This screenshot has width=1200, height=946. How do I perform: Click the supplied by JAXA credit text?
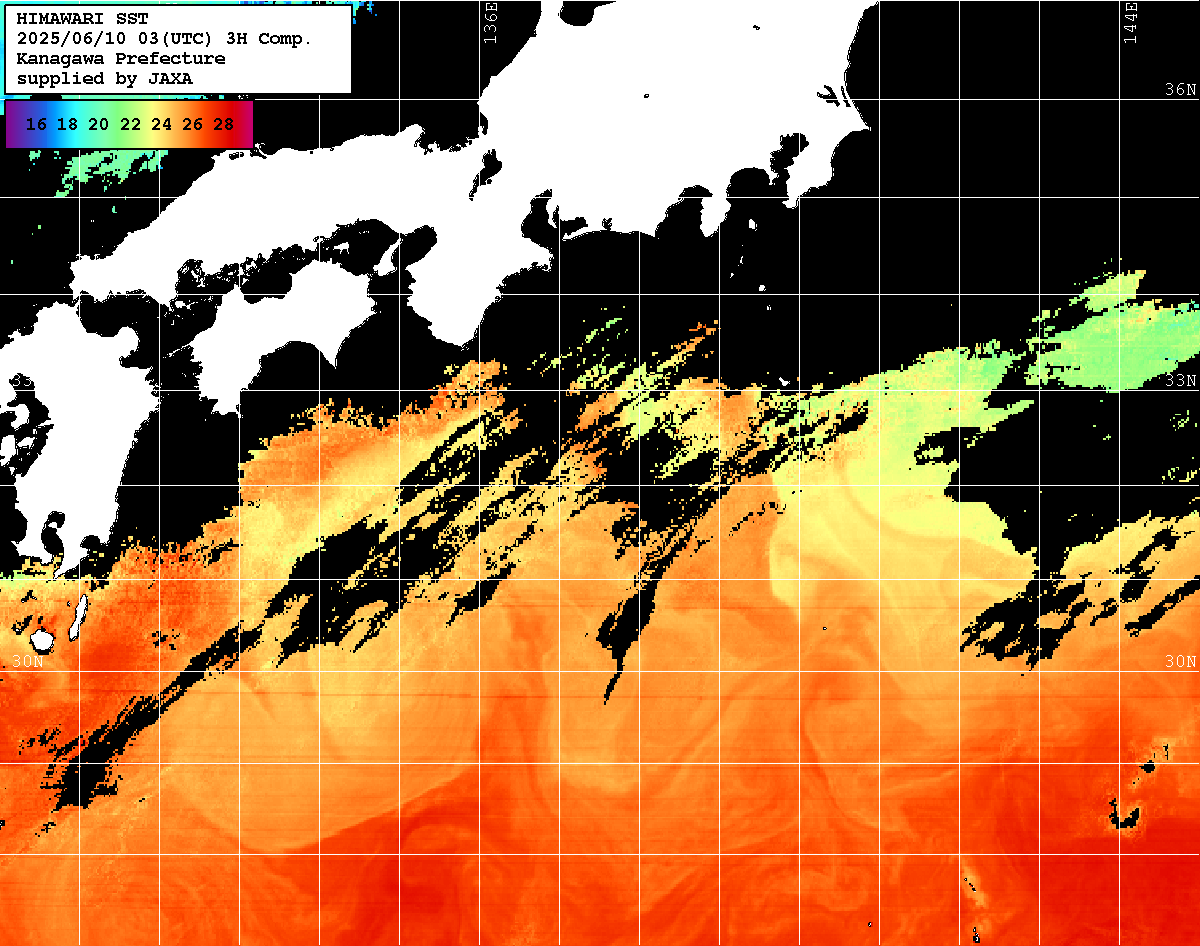click(x=105, y=78)
